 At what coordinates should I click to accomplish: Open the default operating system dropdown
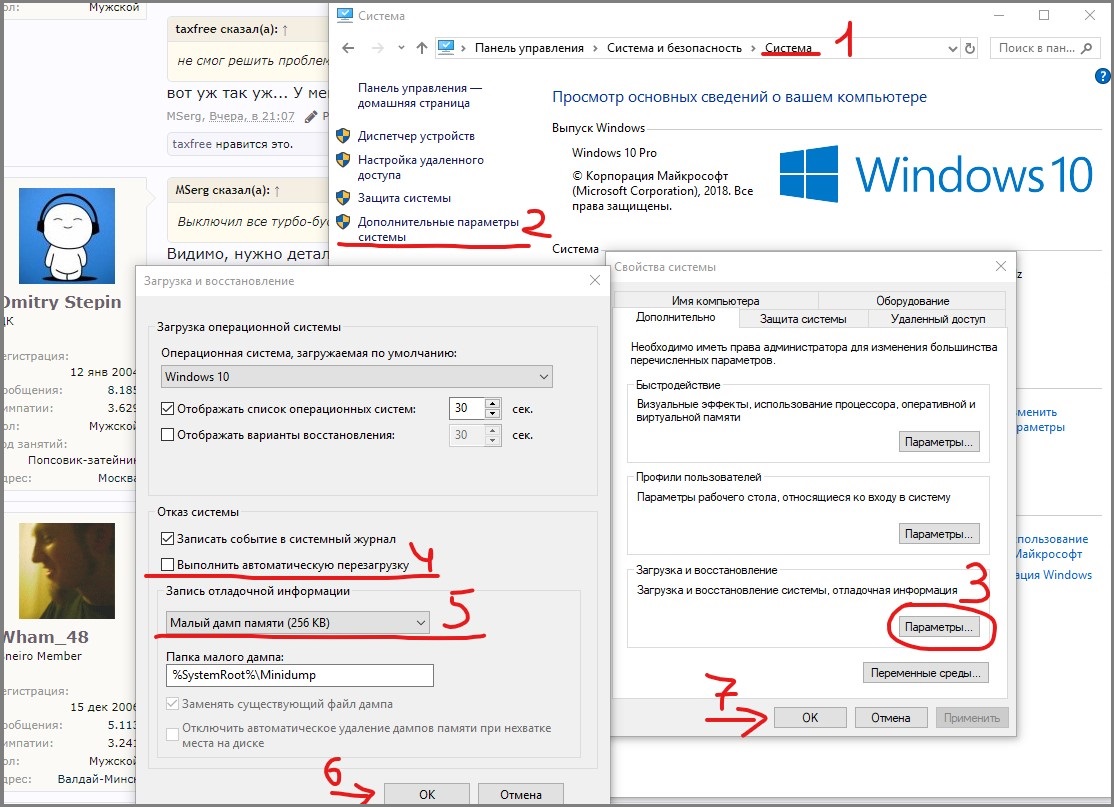(357, 377)
